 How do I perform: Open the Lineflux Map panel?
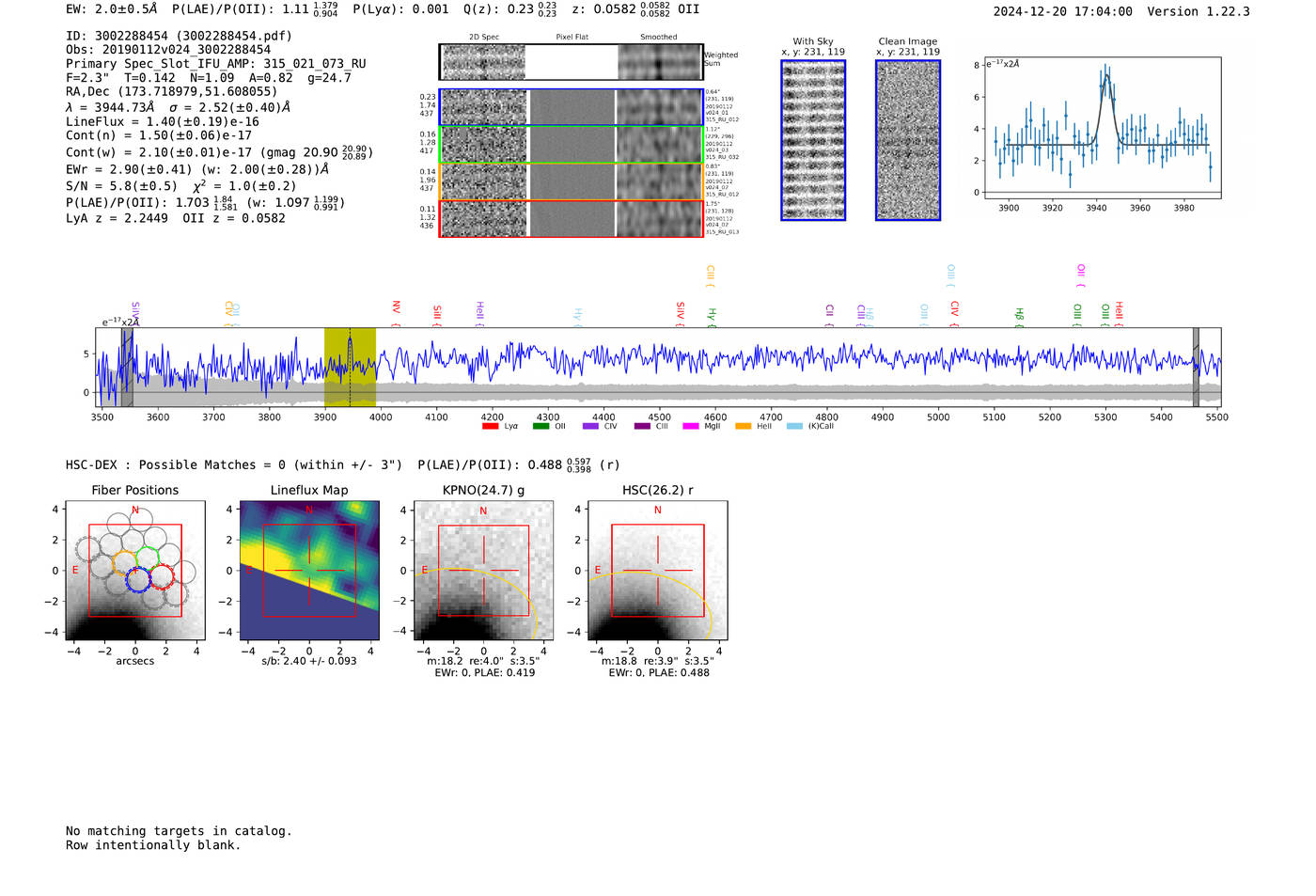(309, 571)
